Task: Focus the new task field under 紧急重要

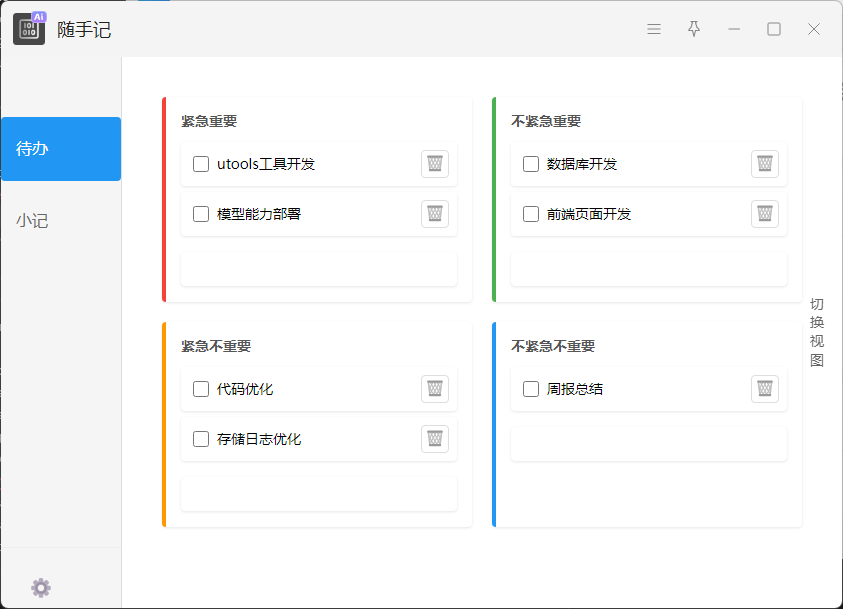Action: 319,268
